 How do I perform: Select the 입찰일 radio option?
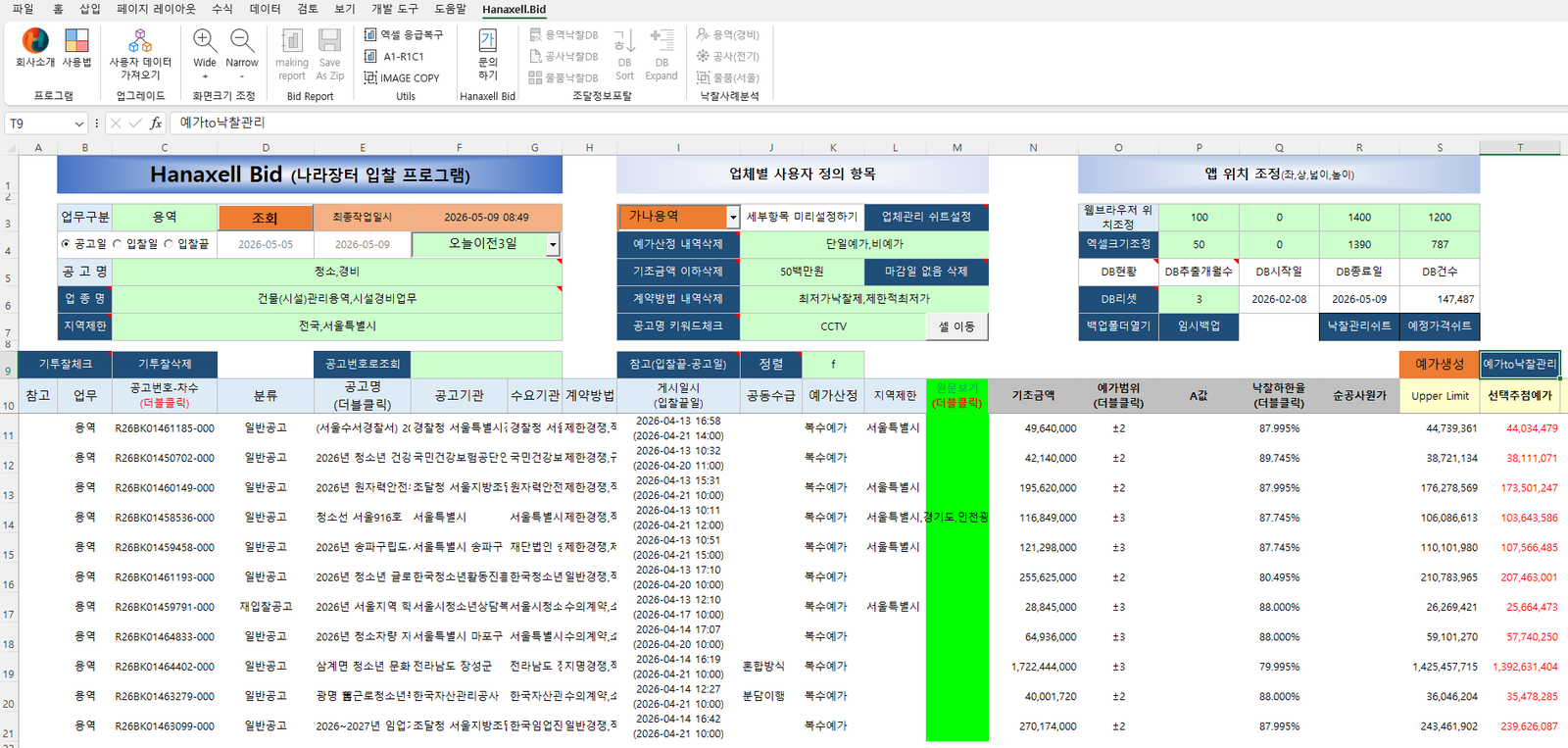pos(136,244)
